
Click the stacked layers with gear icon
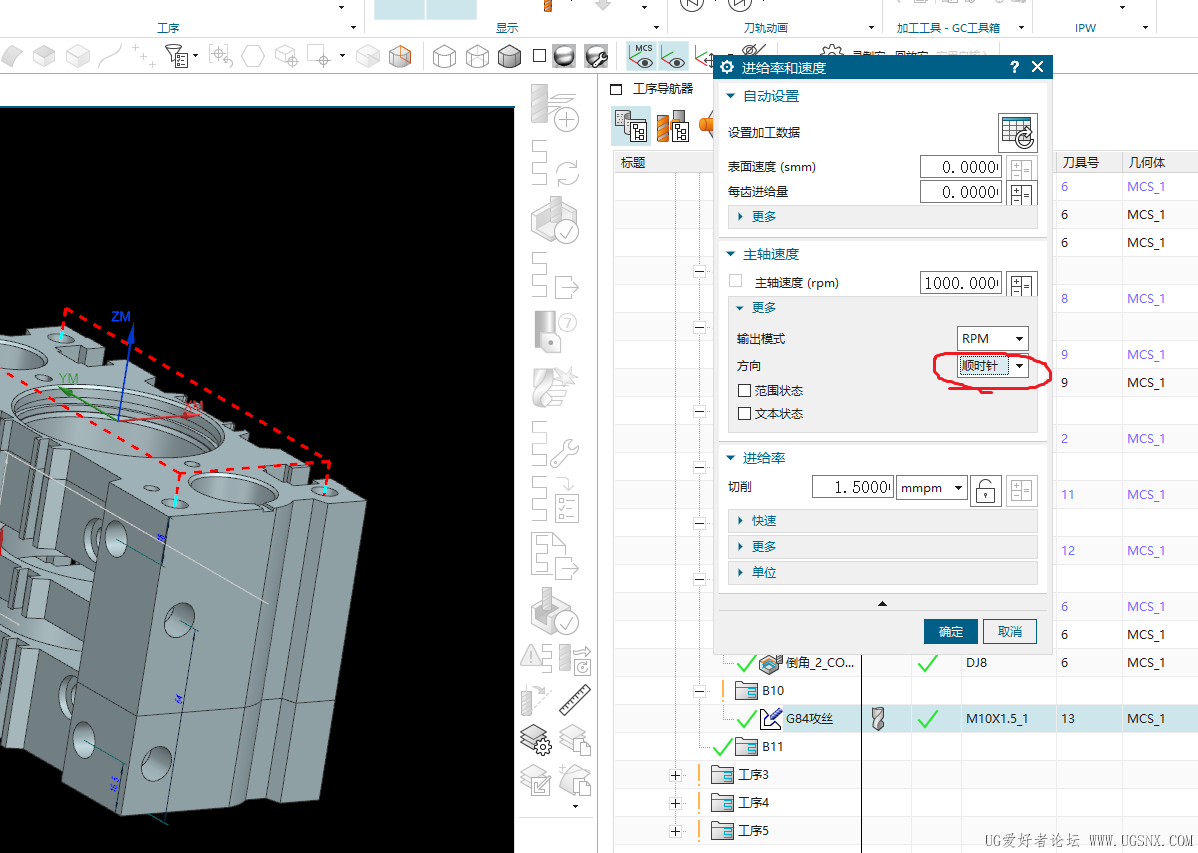[536, 739]
